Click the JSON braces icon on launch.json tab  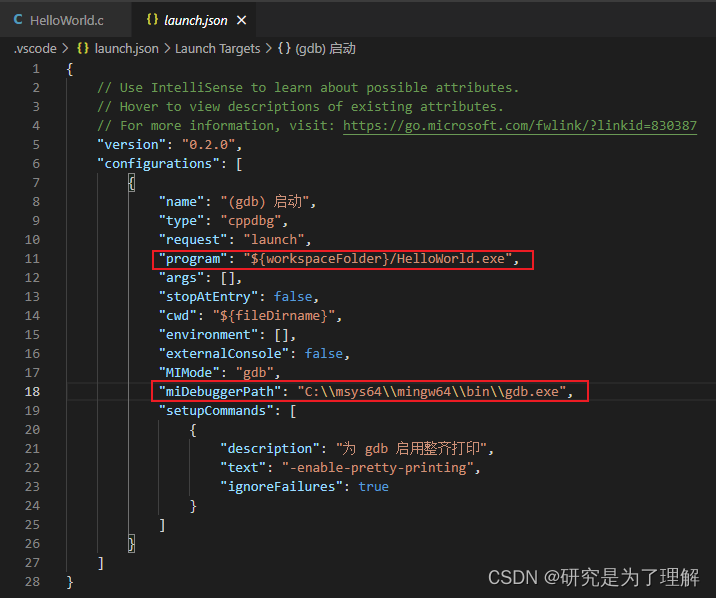(152, 20)
